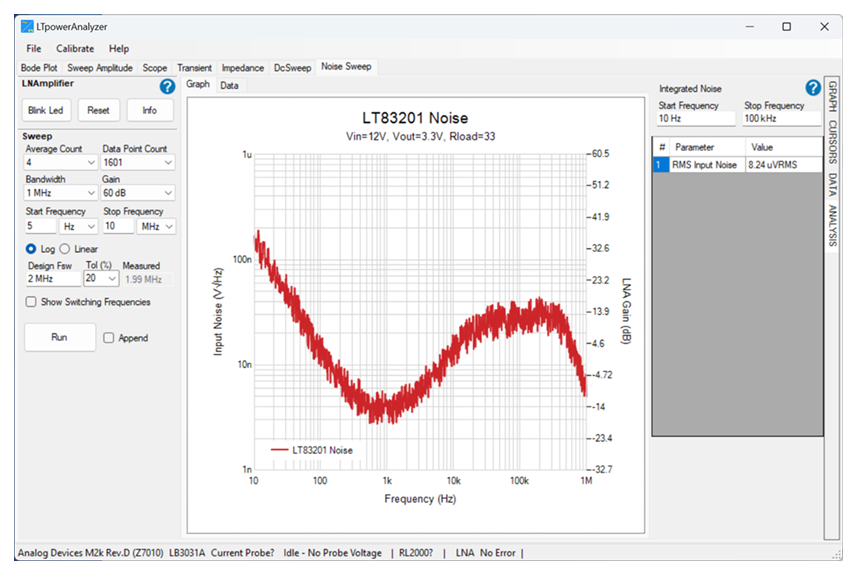Viewport: 857px width, 577px height.
Task: Open help for Integrated Noise panel
Action: (x=813, y=87)
